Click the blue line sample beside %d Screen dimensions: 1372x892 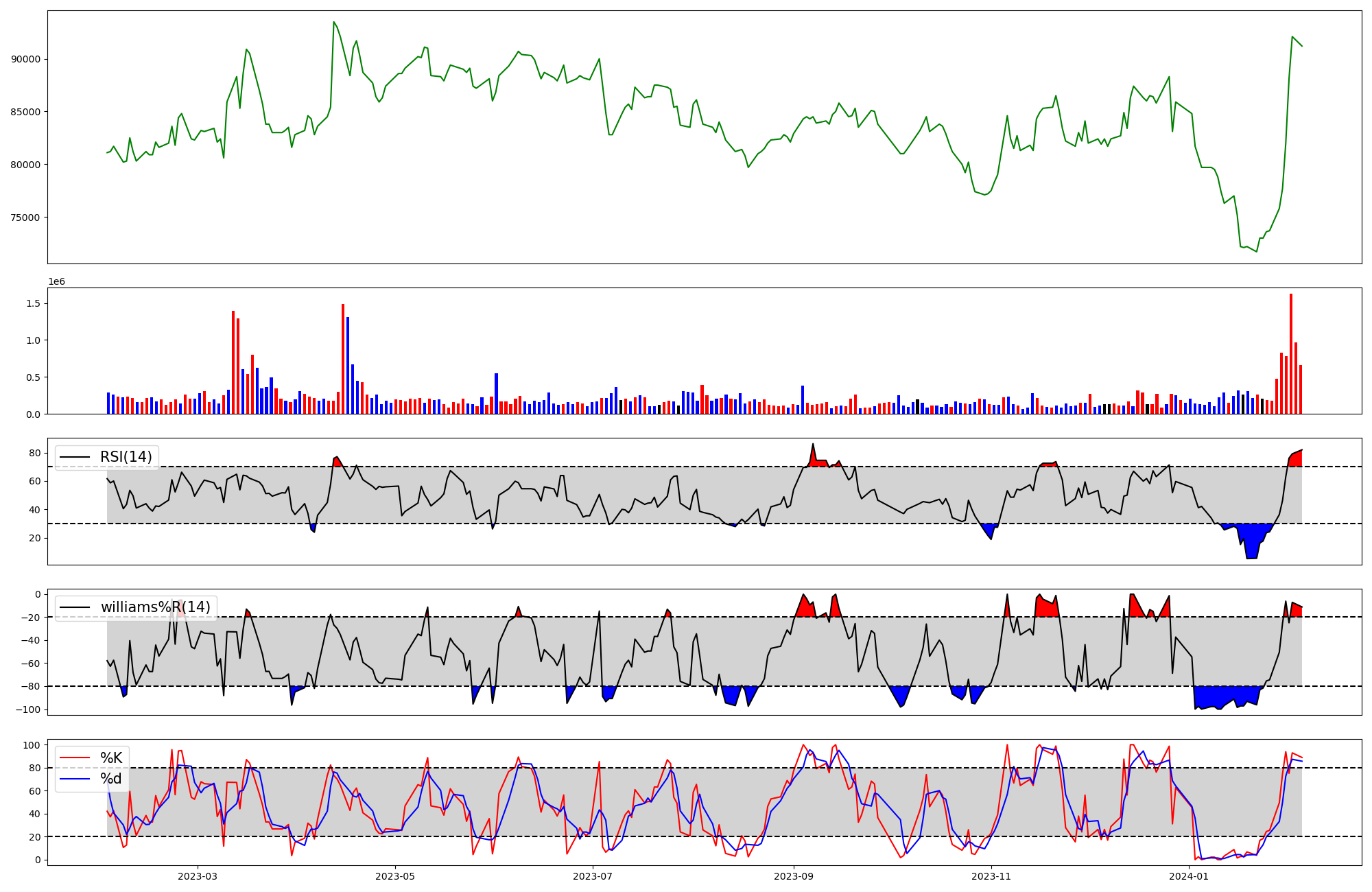(x=75, y=779)
